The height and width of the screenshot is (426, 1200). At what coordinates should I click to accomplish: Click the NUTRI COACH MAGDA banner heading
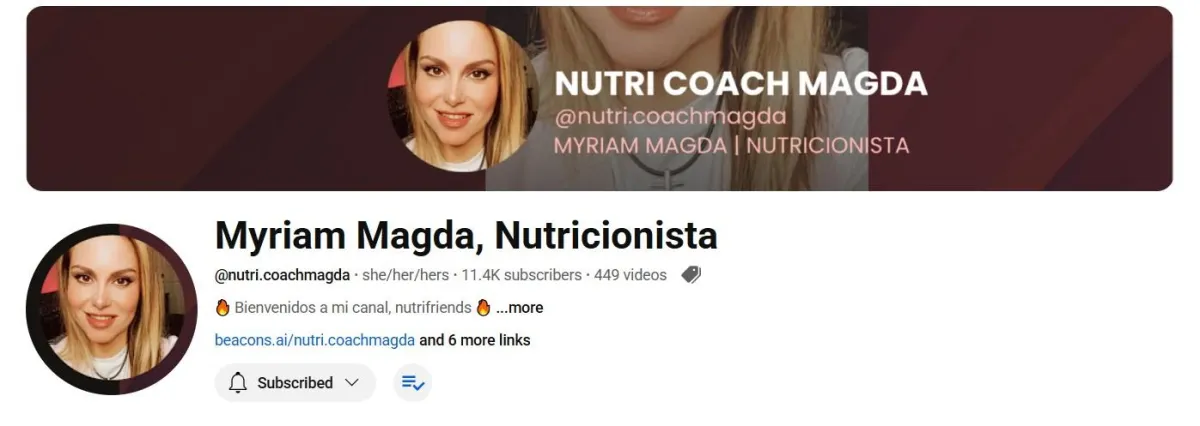coord(741,84)
